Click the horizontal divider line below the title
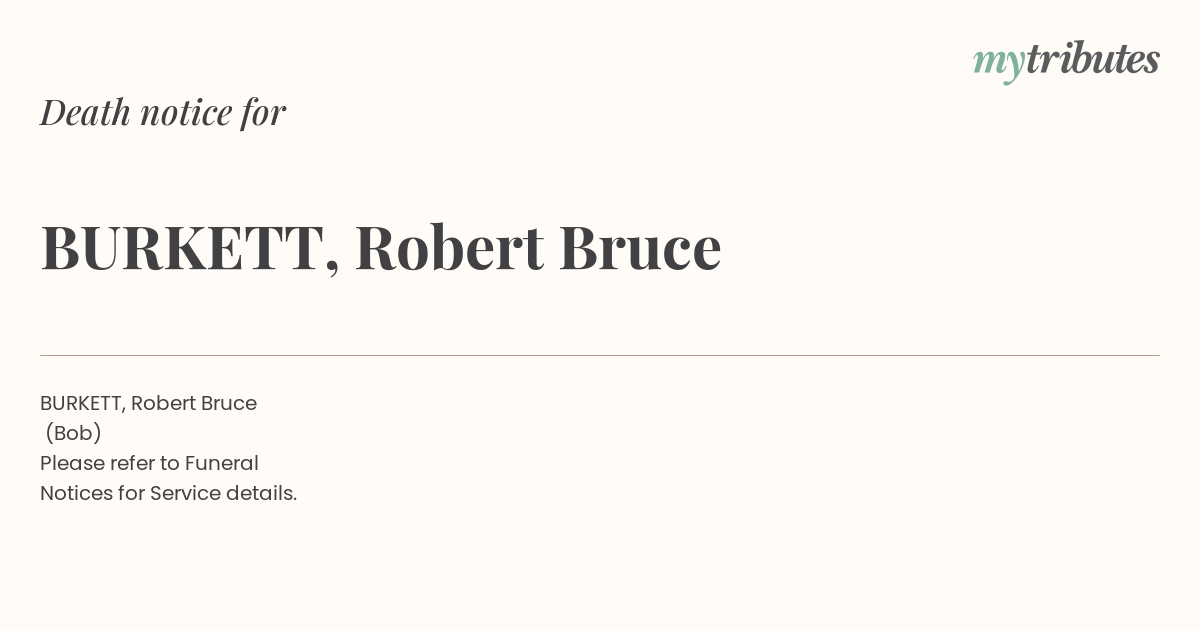1200x630 pixels. tap(600, 355)
